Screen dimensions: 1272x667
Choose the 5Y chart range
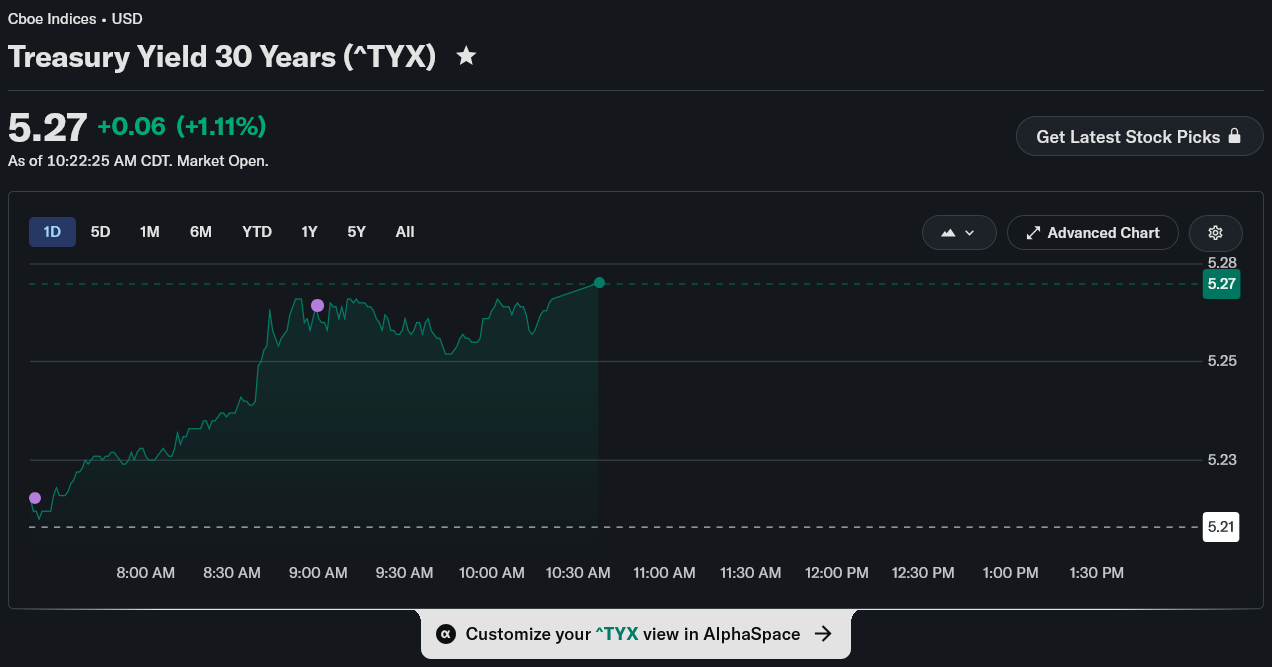[357, 232]
